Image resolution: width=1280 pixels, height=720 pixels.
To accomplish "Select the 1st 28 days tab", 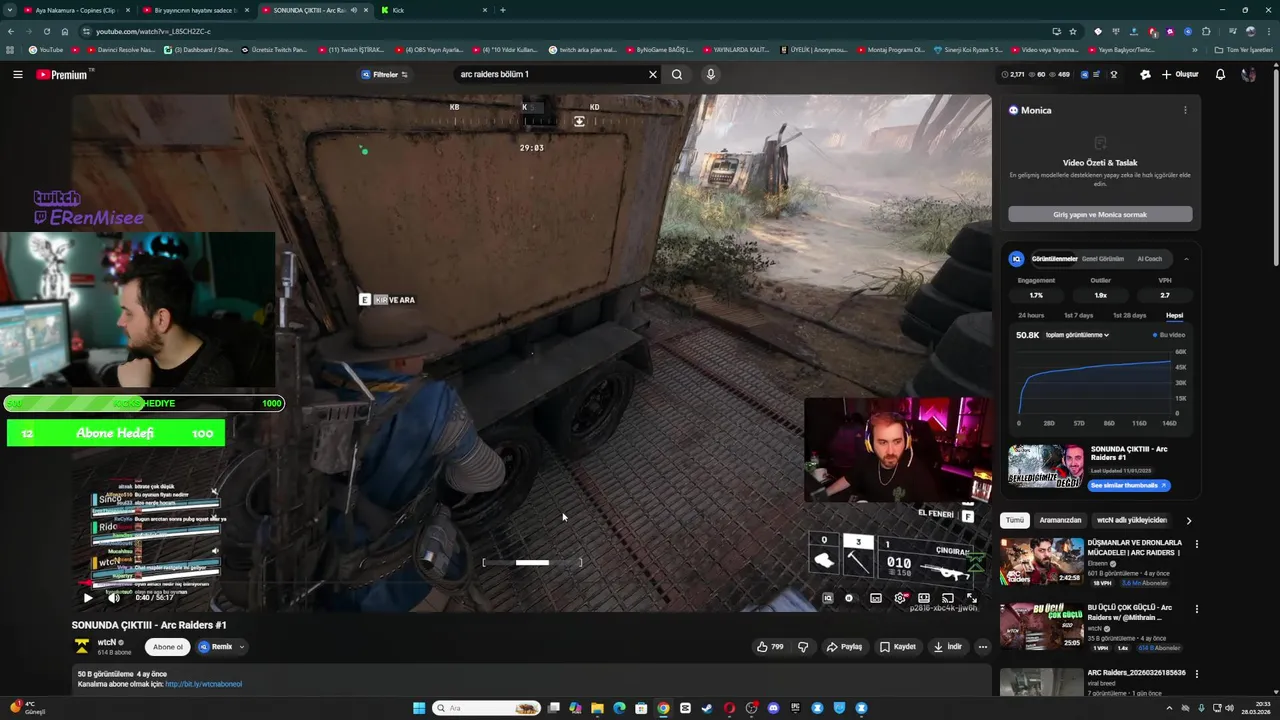I will [1129, 315].
